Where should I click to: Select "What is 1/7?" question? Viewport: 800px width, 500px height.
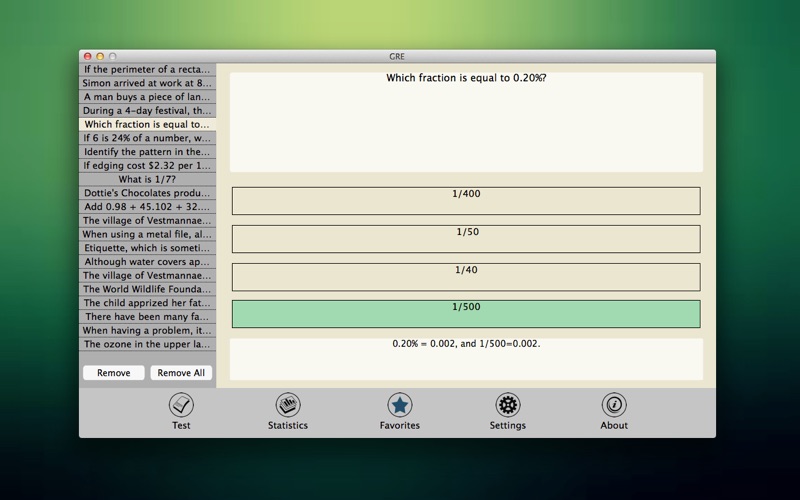tap(147, 180)
